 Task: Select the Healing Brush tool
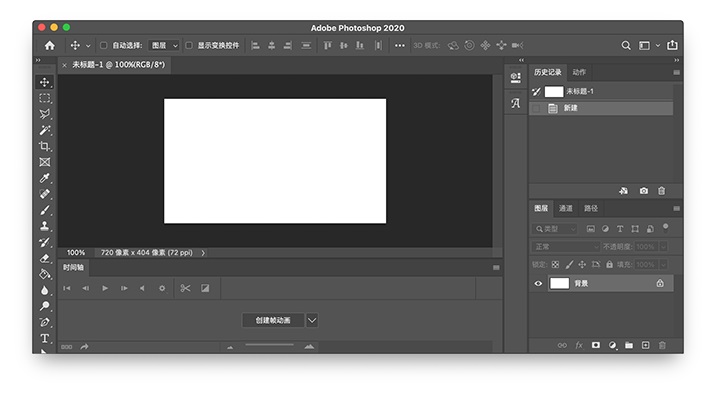(x=44, y=194)
